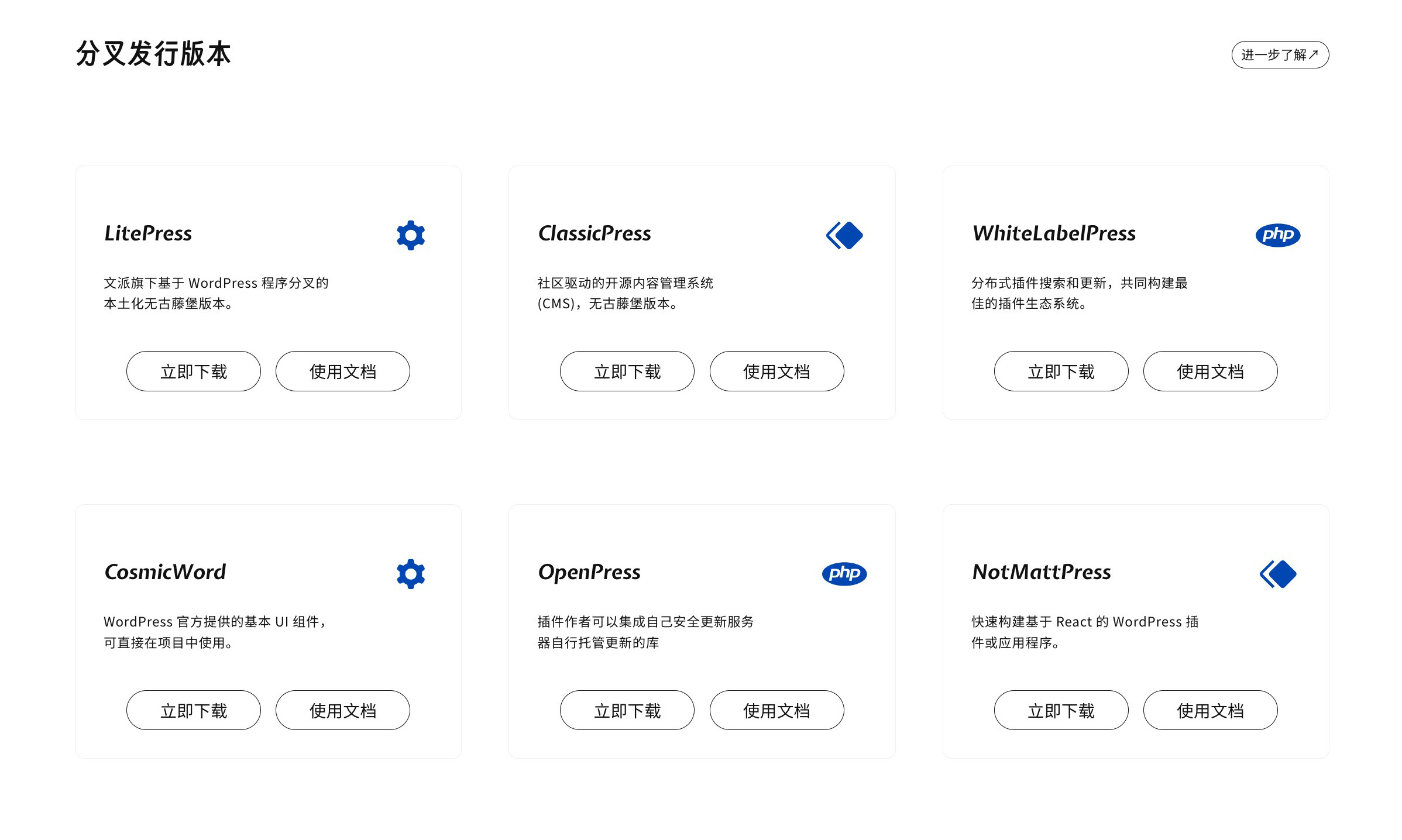Click the gear icon on LitePress card
The height and width of the screenshot is (840, 1402).
click(x=410, y=235)
